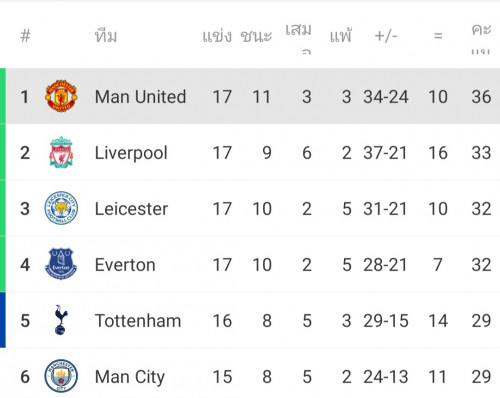This screenshot has height=398, width=500.
Task: Click the ทีม column header
Action: point(106,35)
